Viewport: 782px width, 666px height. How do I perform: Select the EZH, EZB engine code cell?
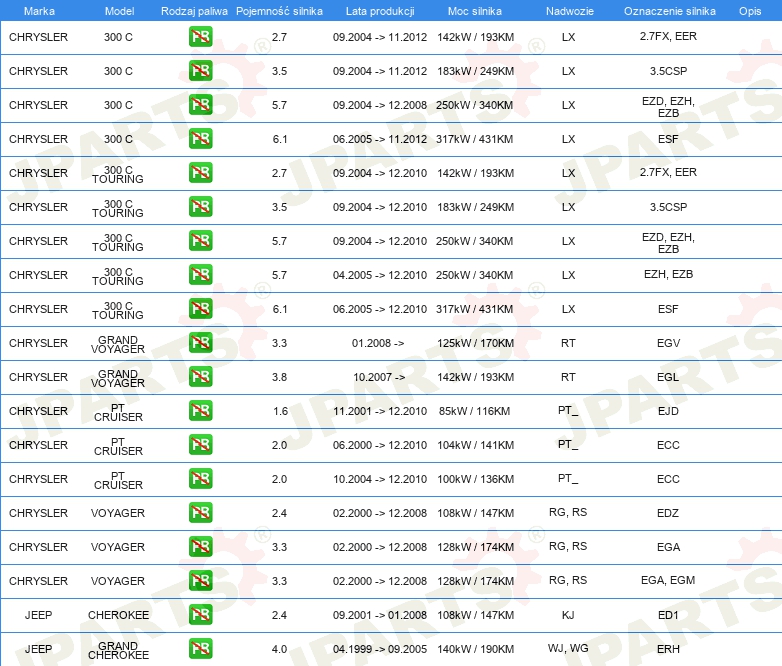[x=668, y=274]
